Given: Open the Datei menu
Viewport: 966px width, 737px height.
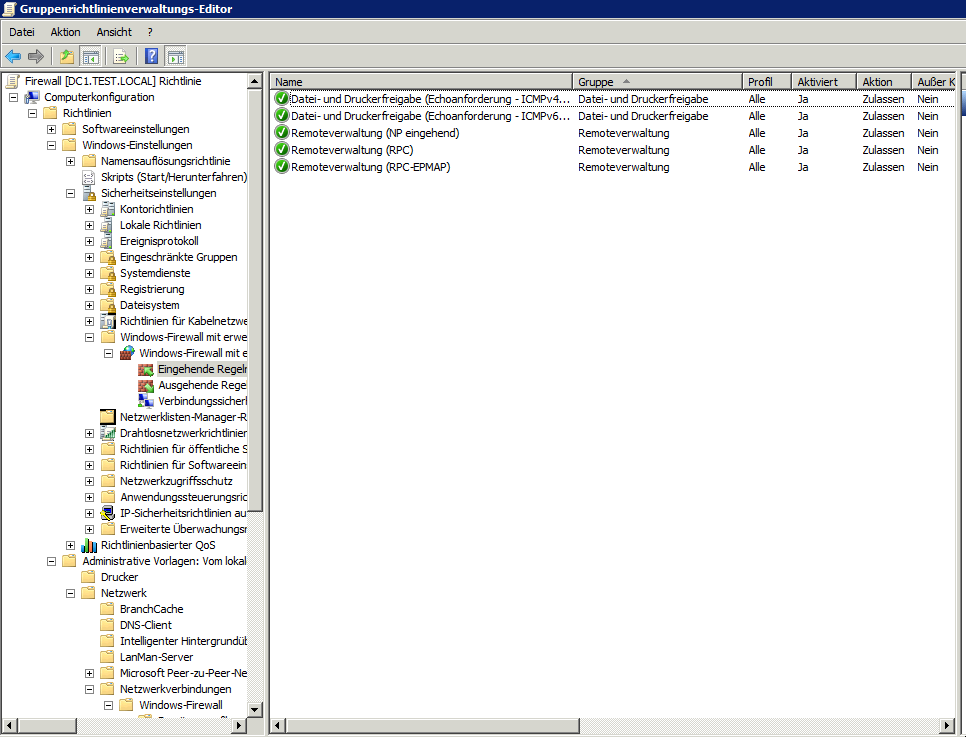Looking at the screenshot, I should pyautogui.click(x=21, y=32).
